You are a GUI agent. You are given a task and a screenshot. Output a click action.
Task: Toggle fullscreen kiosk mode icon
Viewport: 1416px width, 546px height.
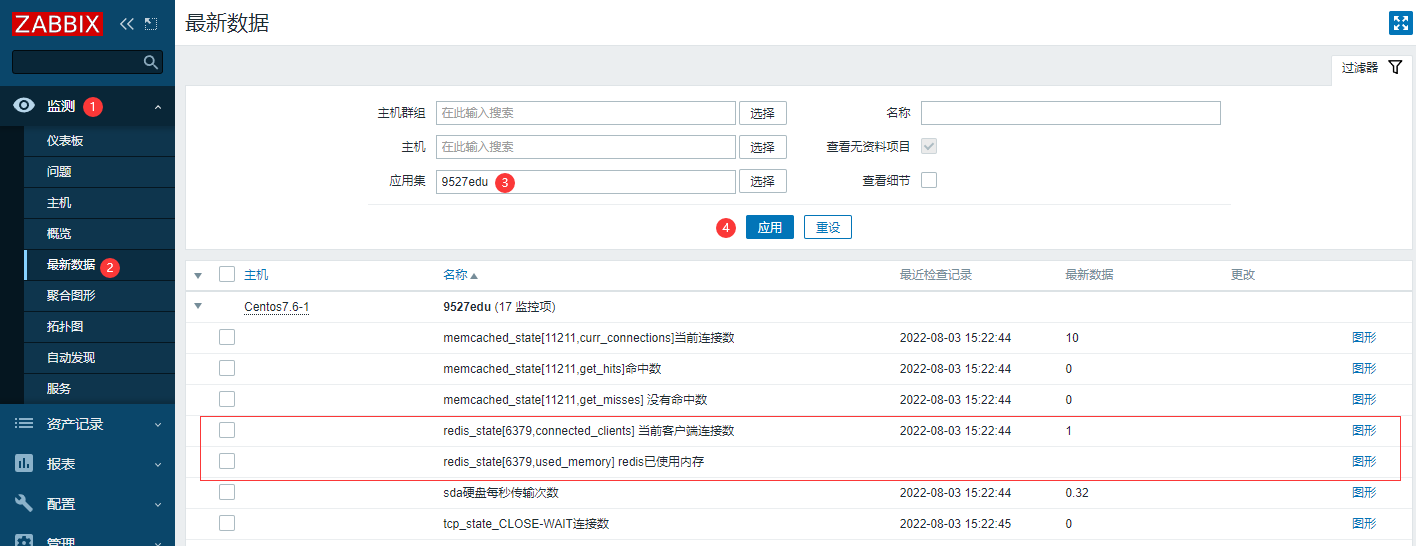click(x=1399, y=24)
